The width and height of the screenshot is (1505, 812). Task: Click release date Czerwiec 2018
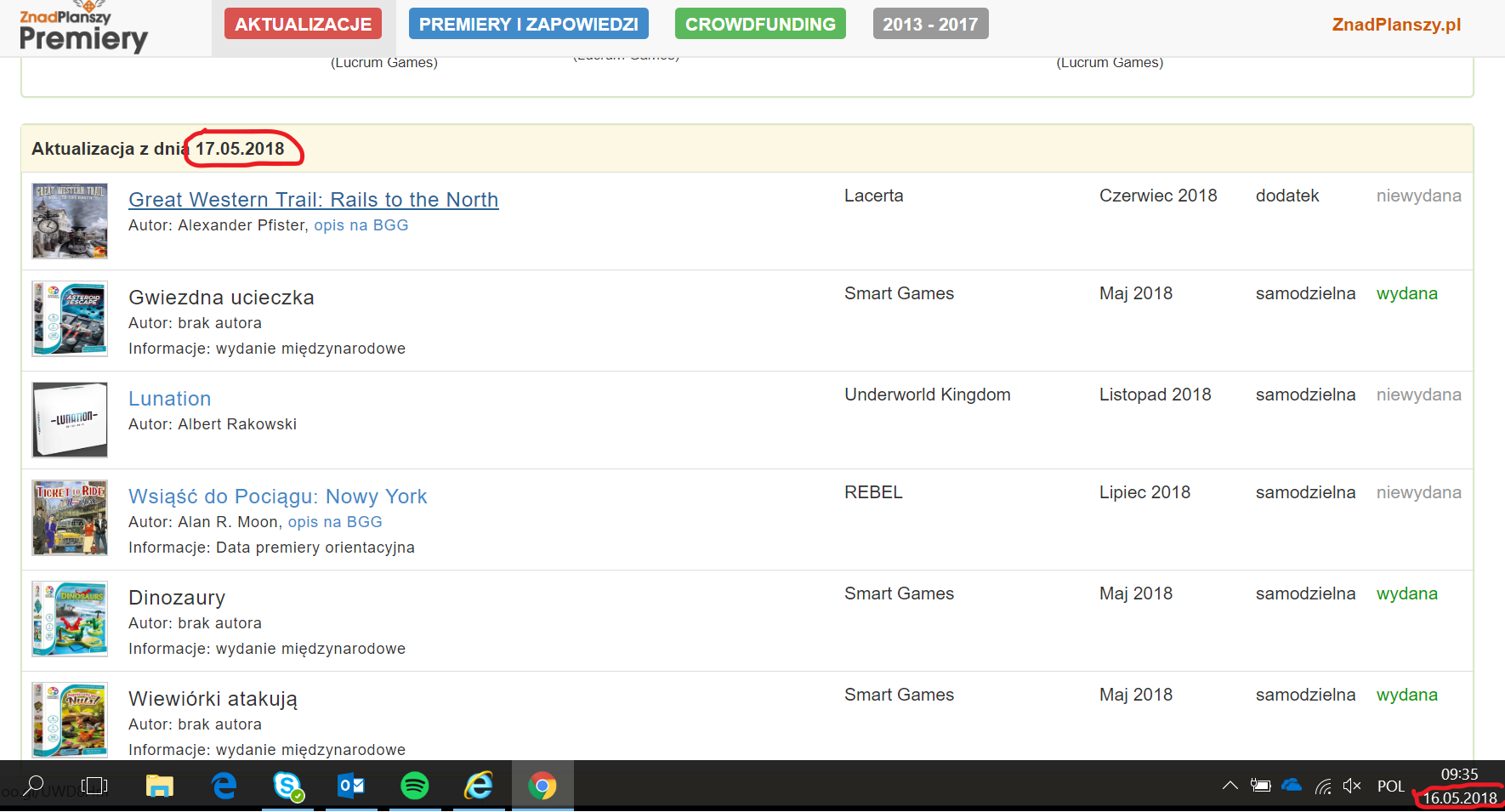(1158, 196)
